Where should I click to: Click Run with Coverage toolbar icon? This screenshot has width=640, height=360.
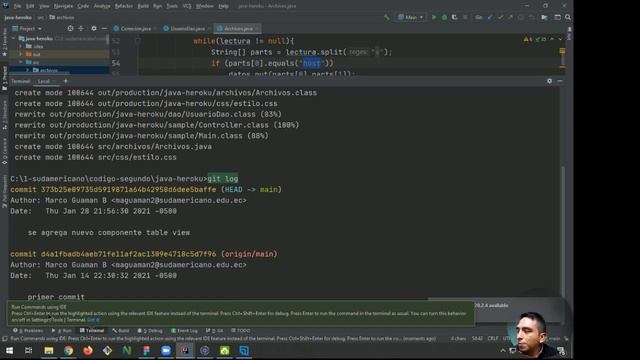454,18
